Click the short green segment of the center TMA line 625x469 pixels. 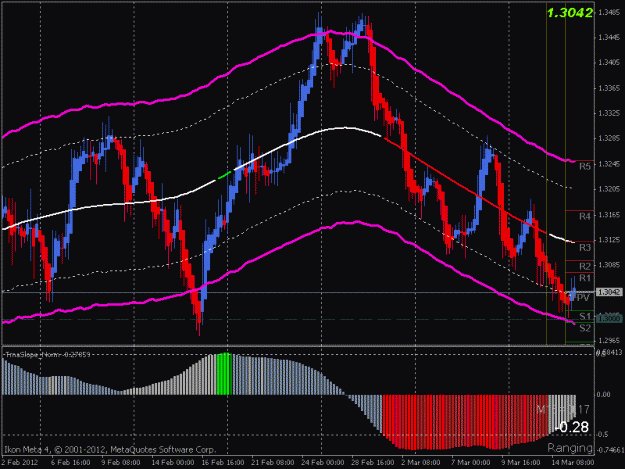(x=224, y=175)
